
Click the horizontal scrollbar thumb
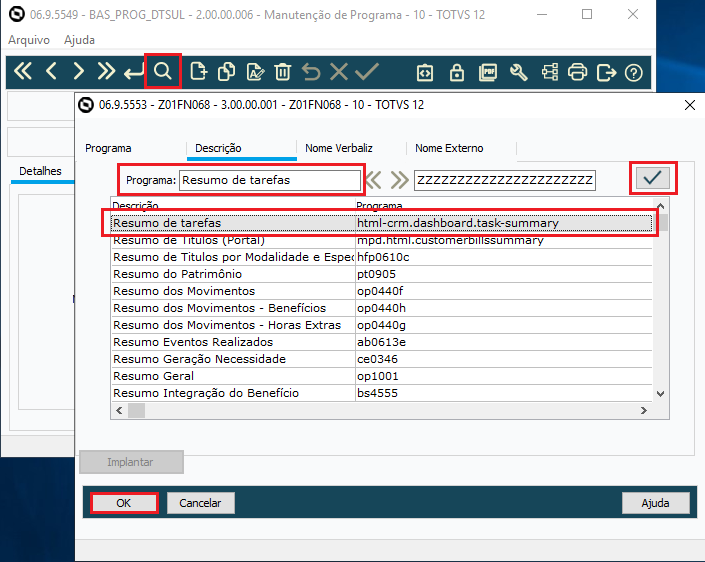tap(137, 410)
